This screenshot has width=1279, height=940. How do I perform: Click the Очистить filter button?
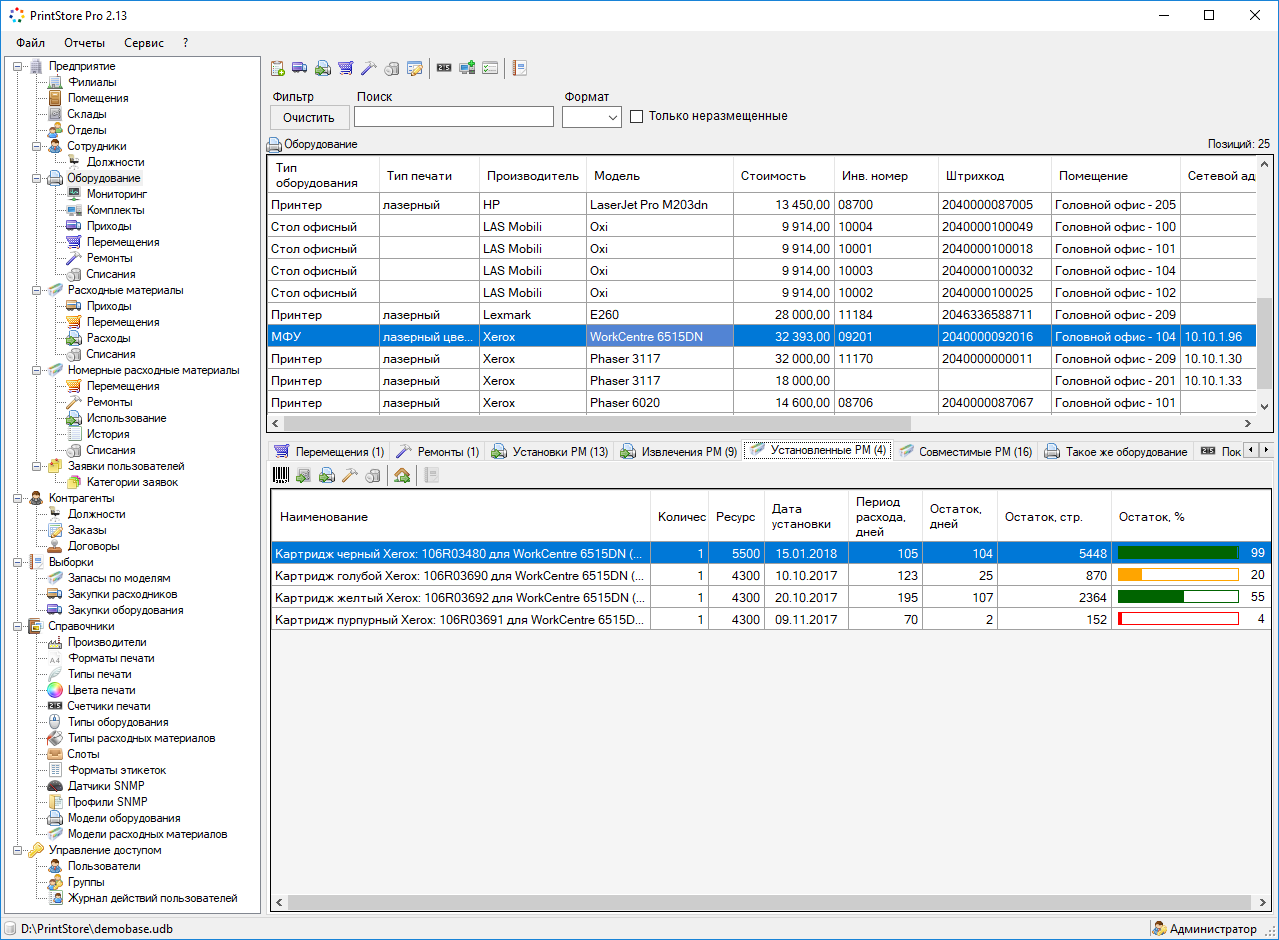pyautogui.click(x=309, y=118)
